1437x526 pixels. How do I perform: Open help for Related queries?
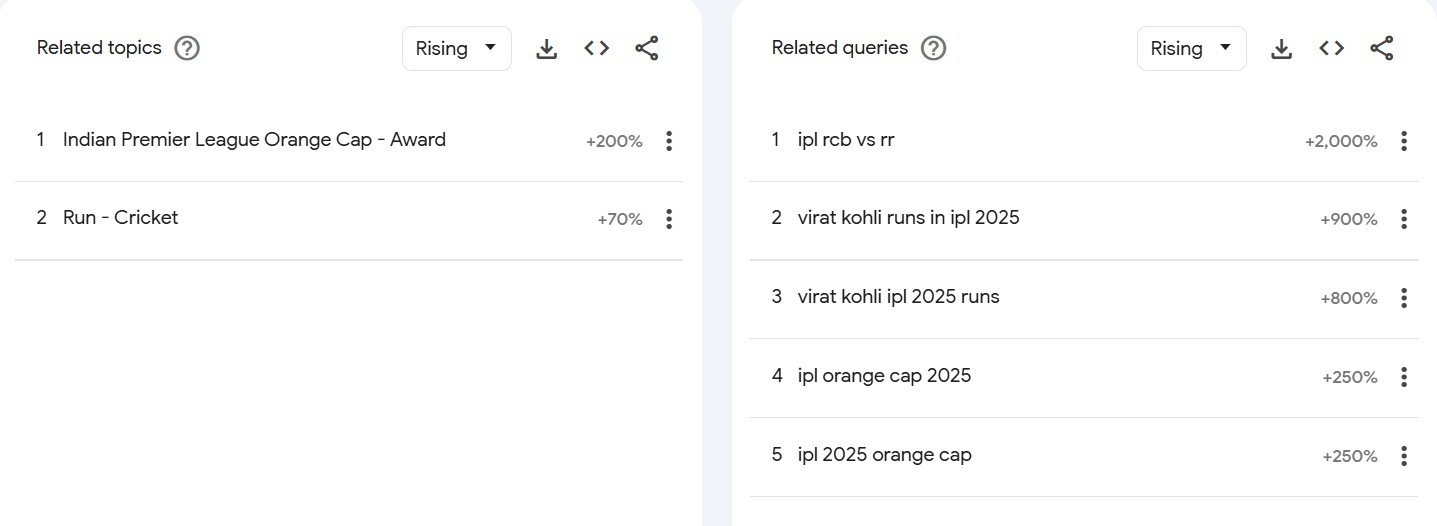[x=933, y=48]
